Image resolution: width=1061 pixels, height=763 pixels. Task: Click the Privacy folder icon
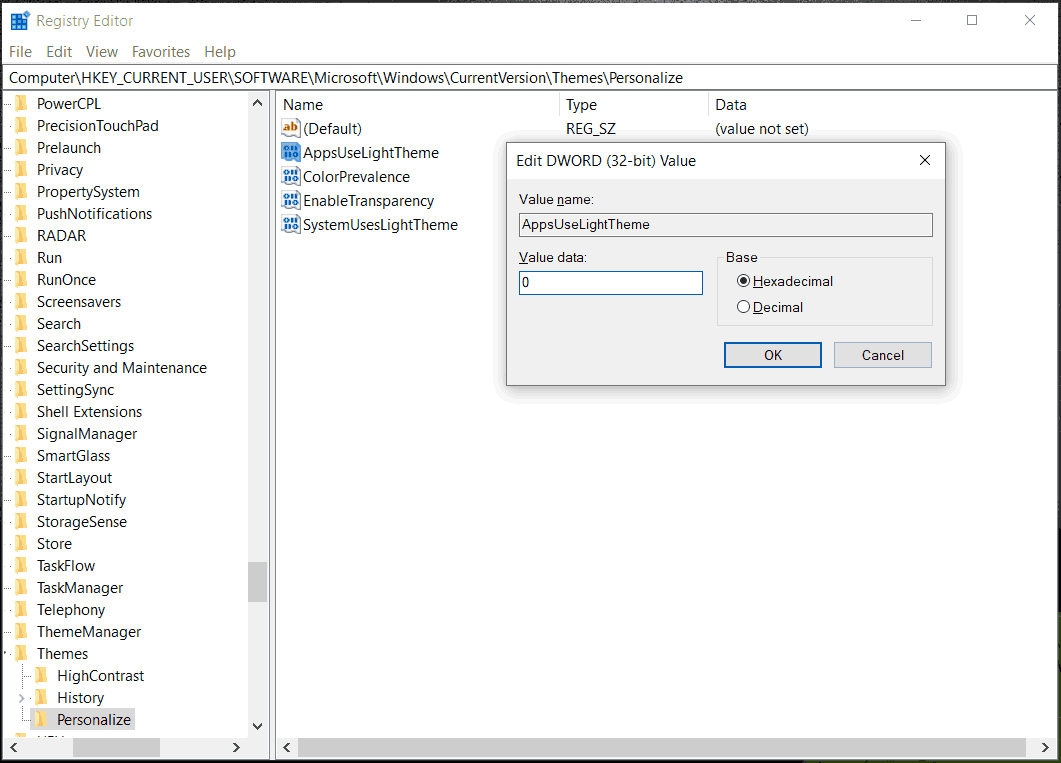22,170
